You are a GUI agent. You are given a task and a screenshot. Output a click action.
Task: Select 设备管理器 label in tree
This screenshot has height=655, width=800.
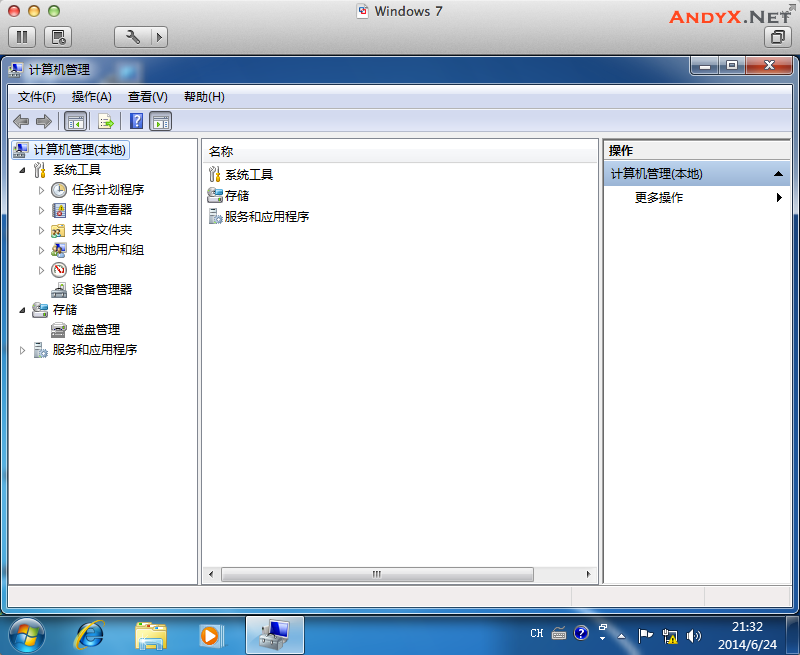[102, 290]
